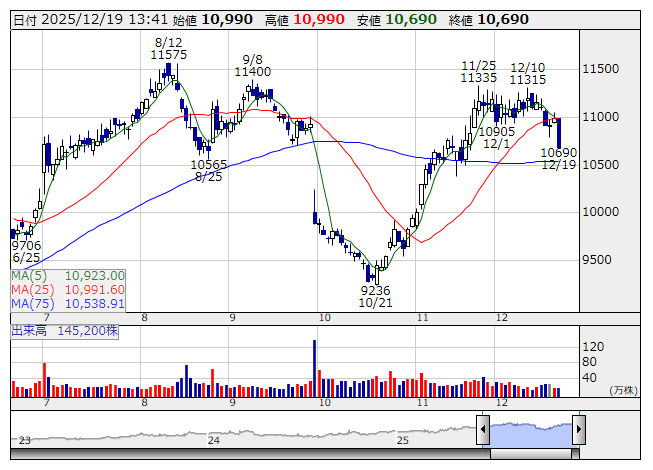Click the tallest blue volume bar near October
This screenshot has width=653, height=470.
coord(314,368)
